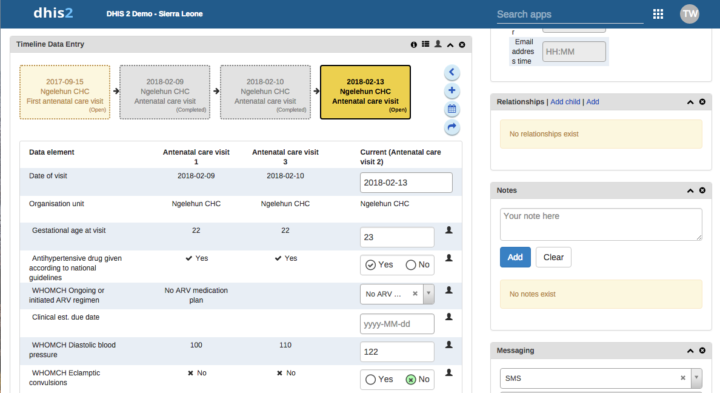Focus the Date of visit field 2018-02-13
Screen dimensions: 720x393
click(406, 183)
